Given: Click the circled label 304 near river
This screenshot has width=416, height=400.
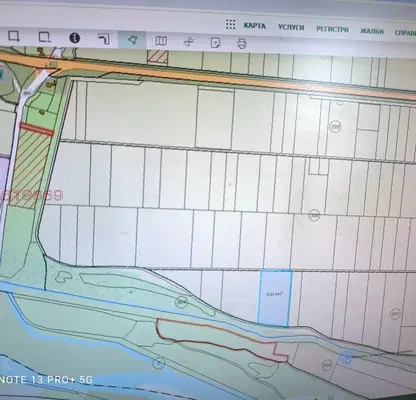Looking at the screenshot, I should point(181,302).
